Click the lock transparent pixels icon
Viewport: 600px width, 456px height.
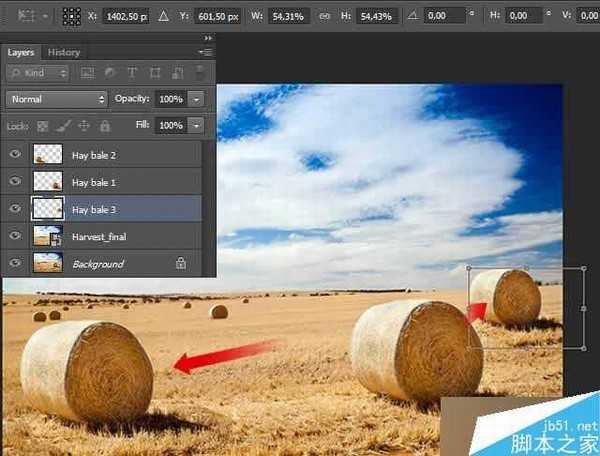(42, 126)
